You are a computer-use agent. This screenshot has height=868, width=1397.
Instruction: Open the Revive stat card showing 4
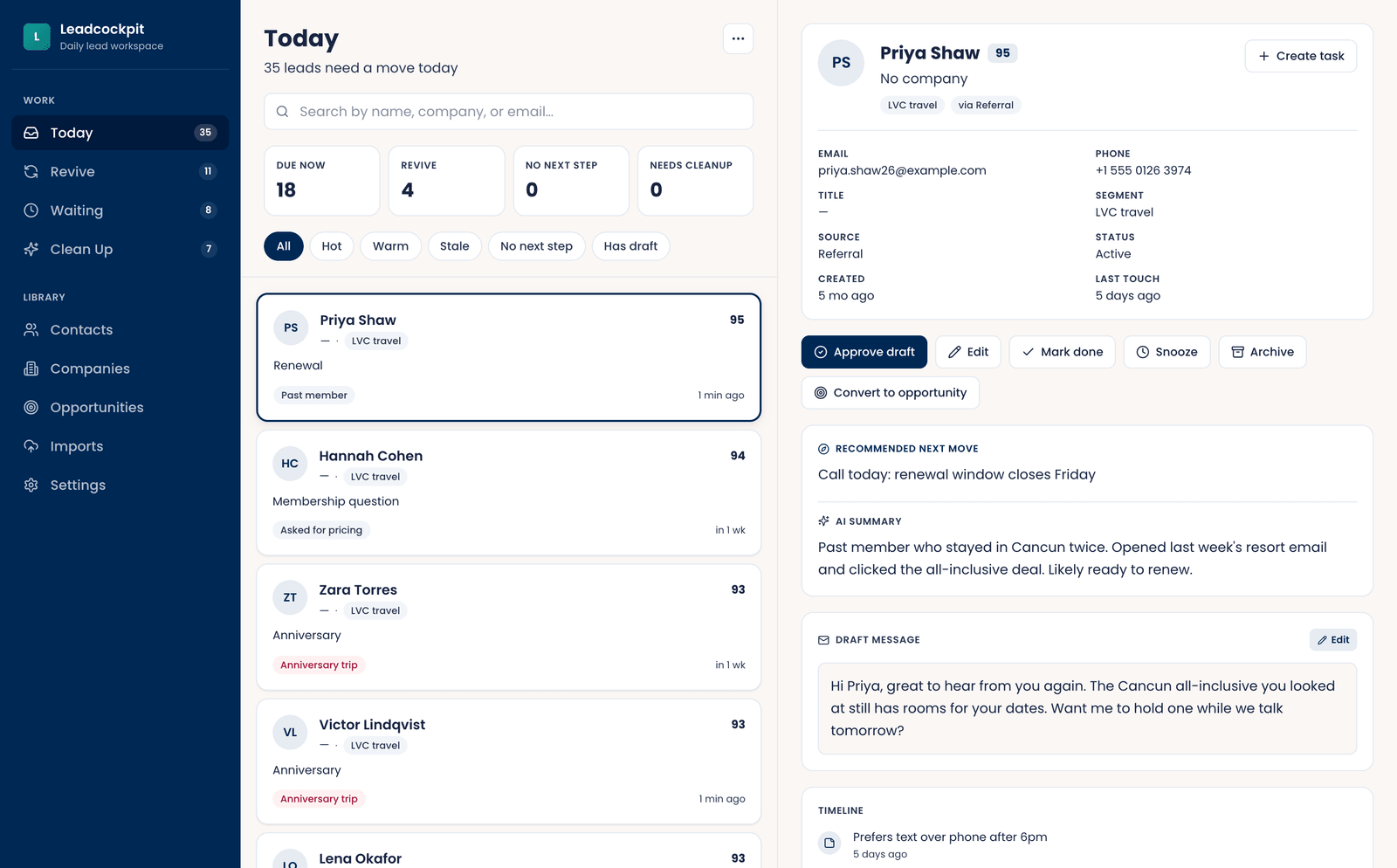point(446,181)
